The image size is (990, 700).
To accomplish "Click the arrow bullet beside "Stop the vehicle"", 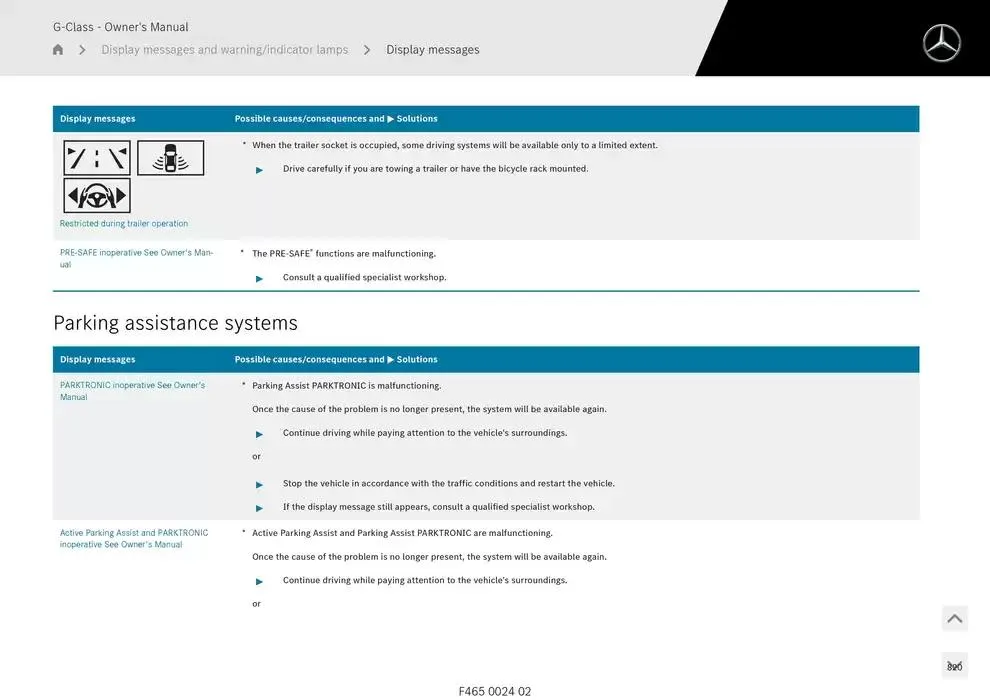I will click(x=260, y=484).
